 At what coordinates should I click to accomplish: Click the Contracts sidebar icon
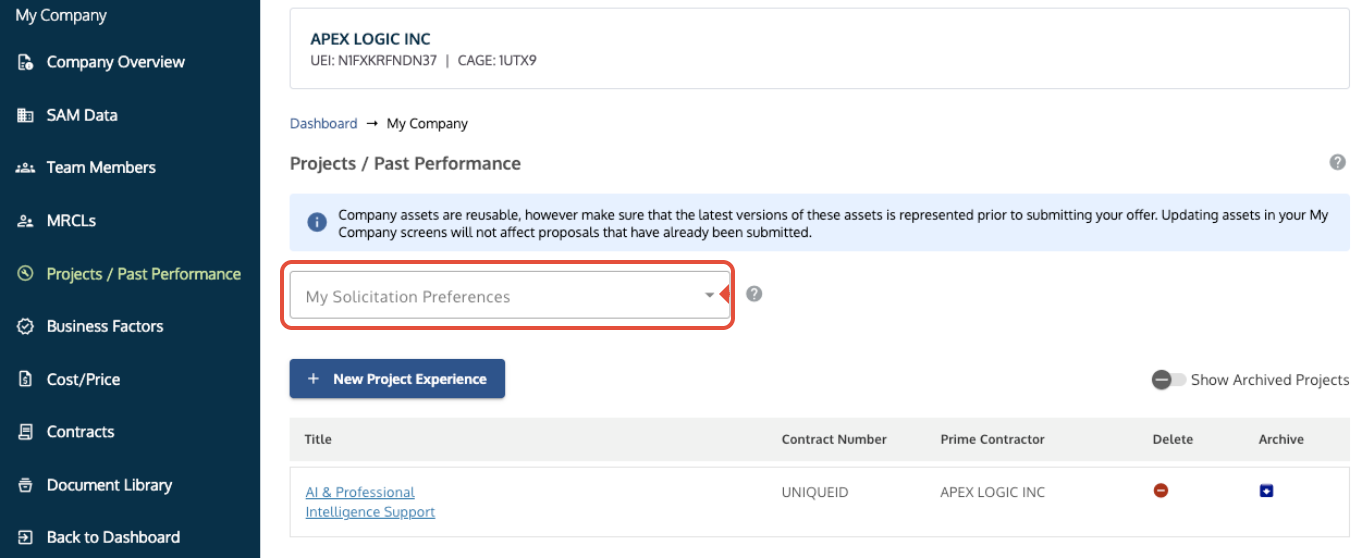(x=26, y=432)
